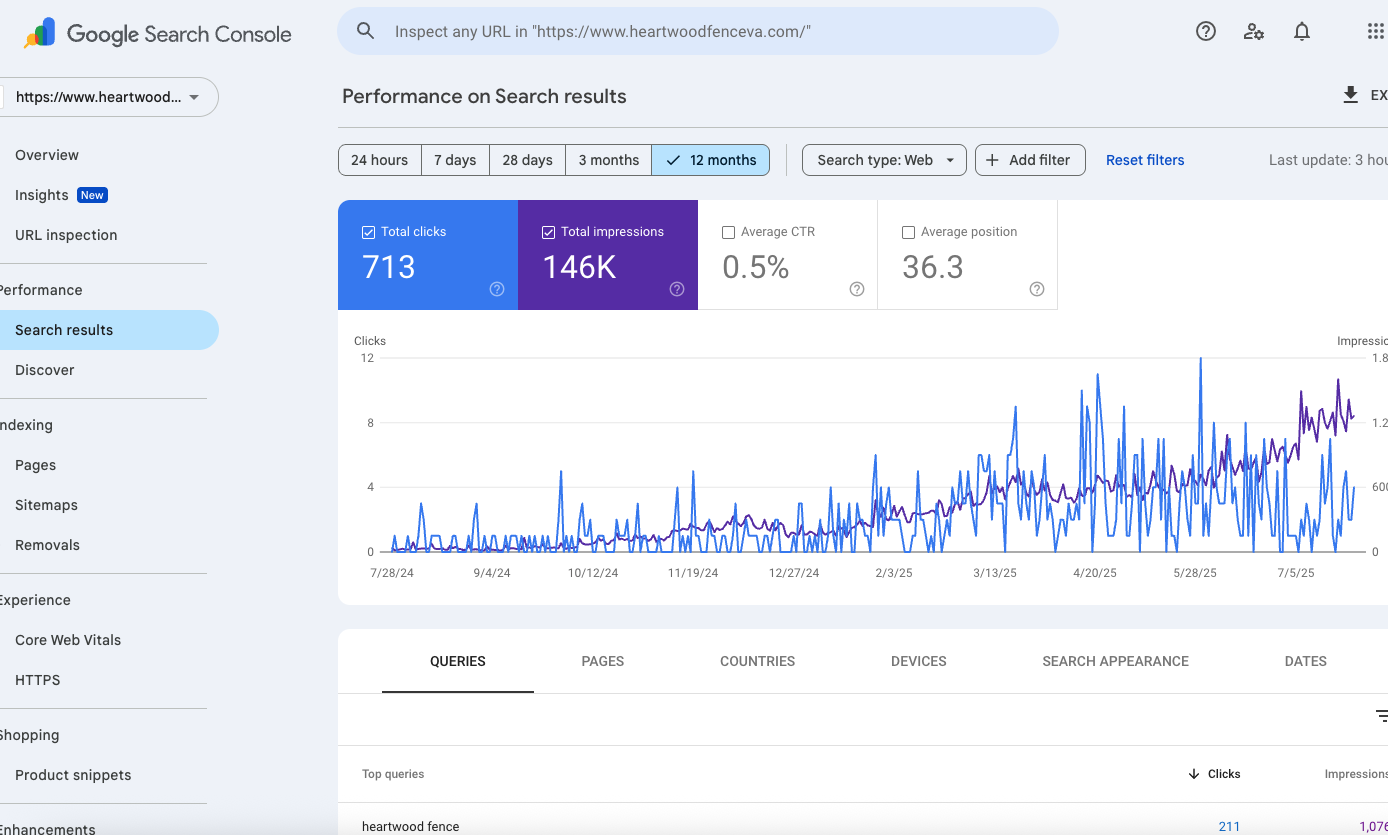Click the 211 clicks value

(x=1229, y=826)
